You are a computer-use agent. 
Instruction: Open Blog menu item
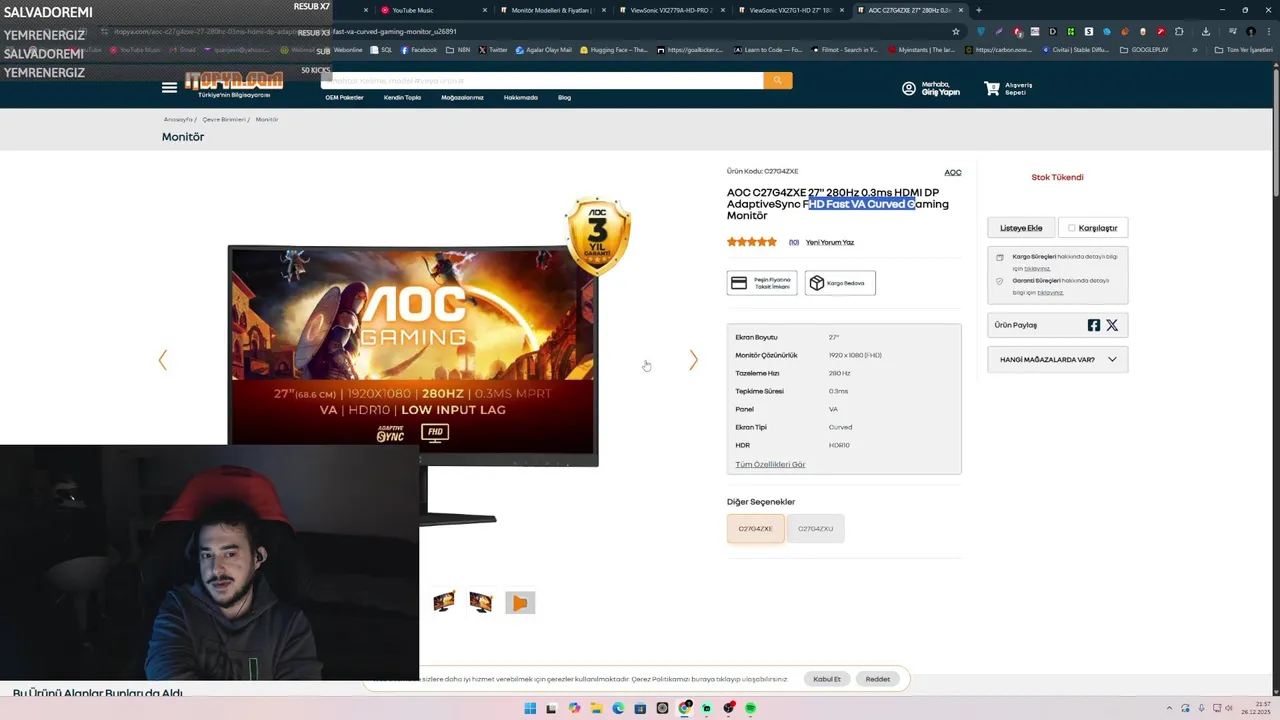[x=564, y=98]
